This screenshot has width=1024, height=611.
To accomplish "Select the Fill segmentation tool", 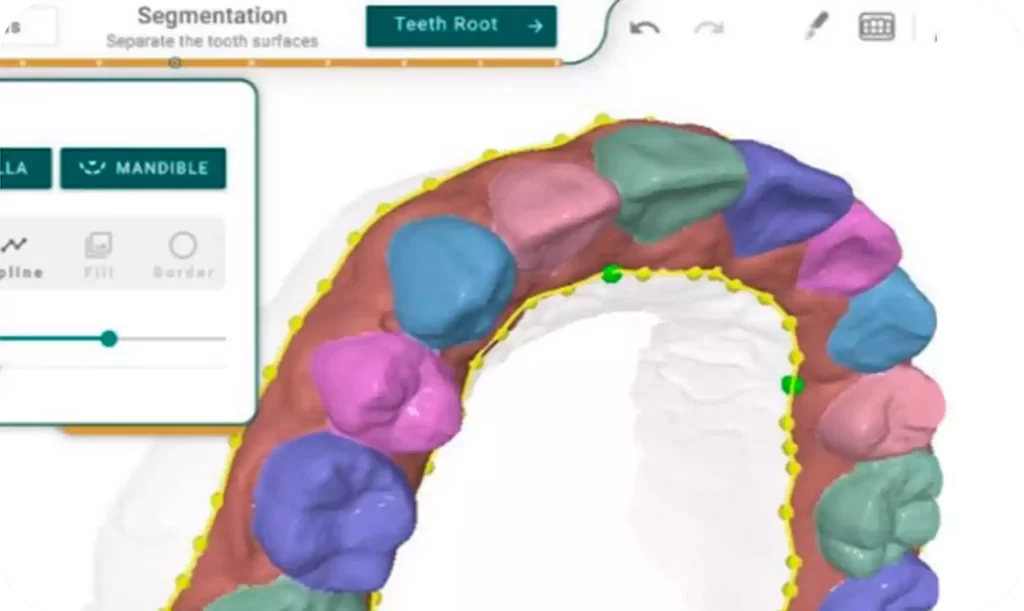I will (99, 254).
